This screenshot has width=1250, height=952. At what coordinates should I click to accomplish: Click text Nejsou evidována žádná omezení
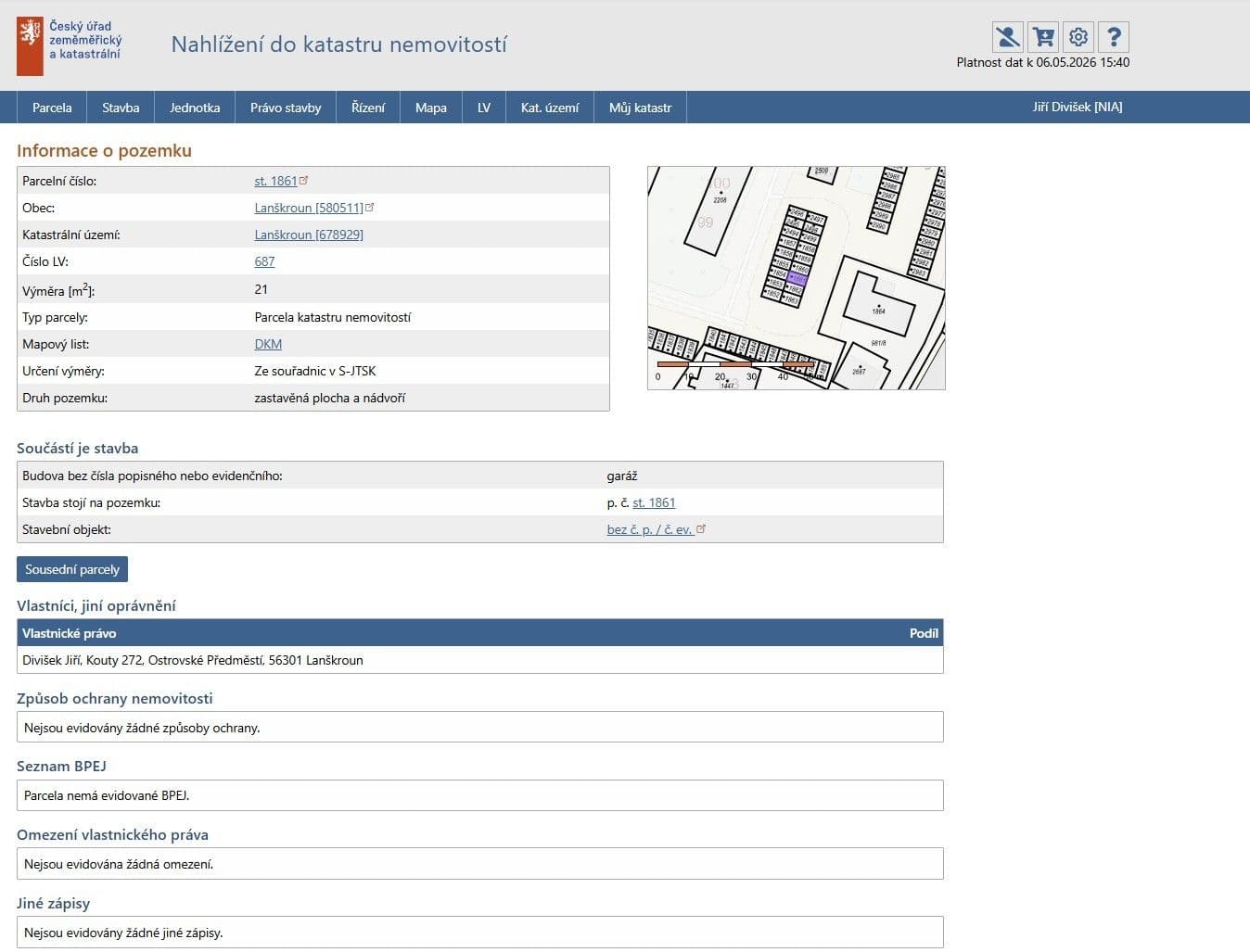pyautogui.click(x=119, y=864)
